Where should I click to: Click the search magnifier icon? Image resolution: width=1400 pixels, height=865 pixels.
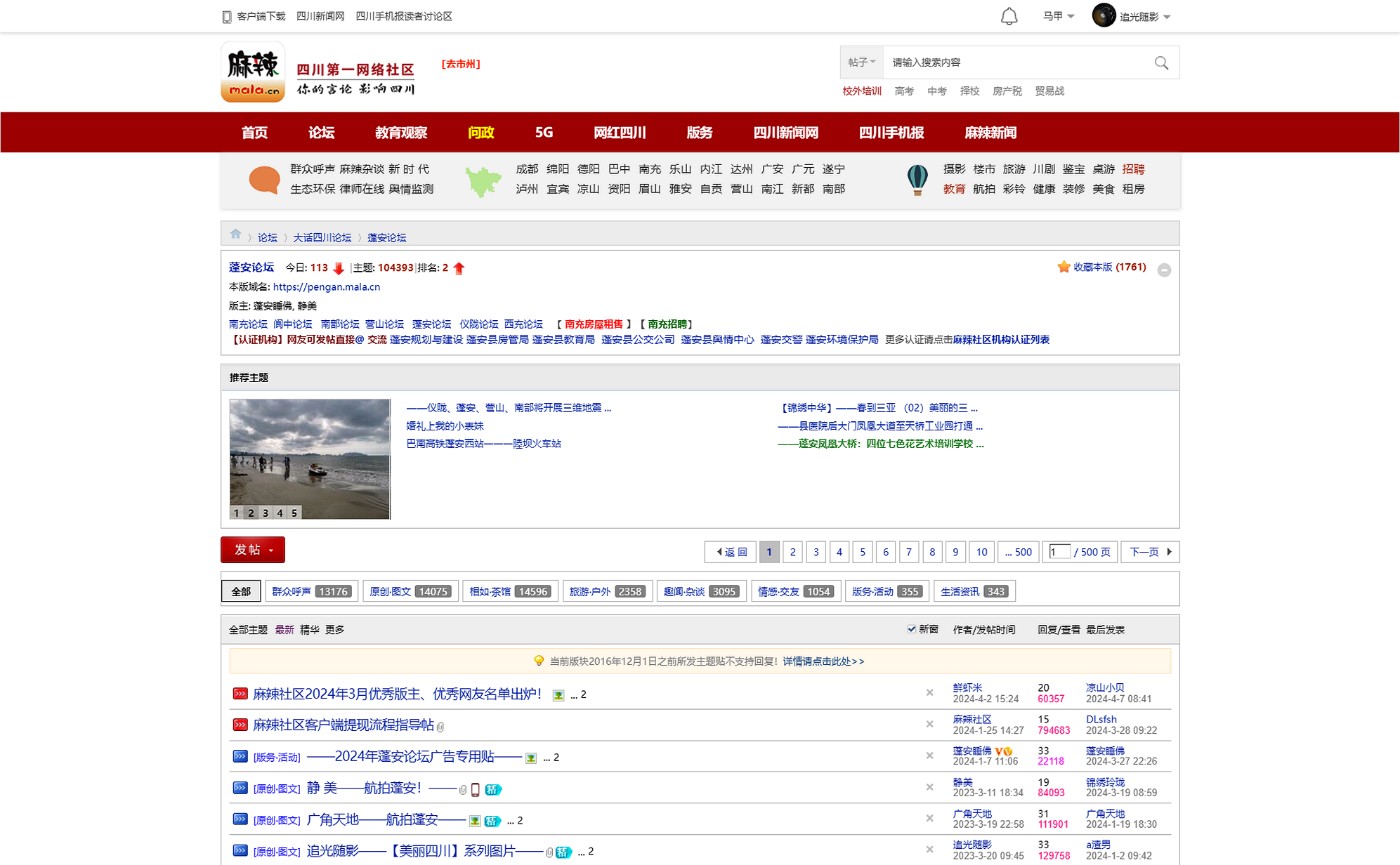[x=1161, y=63]
